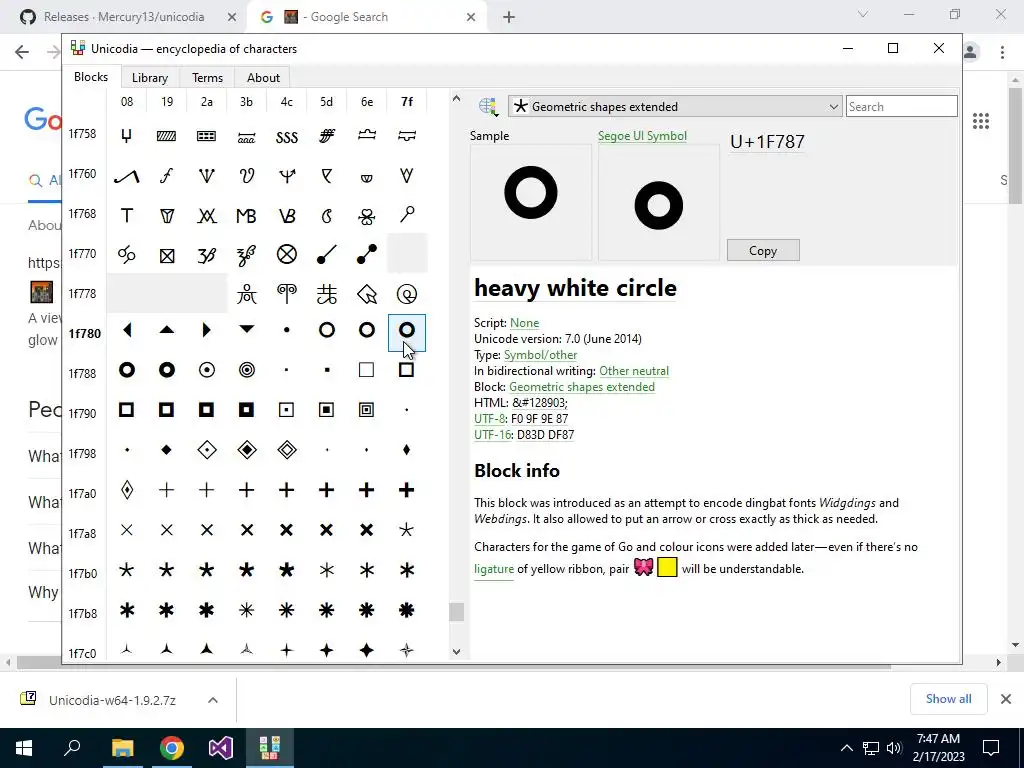This screenshot has width=1024, height=768.
Task: Open Chrome's tab search chevron
Action: coord(863,14)
